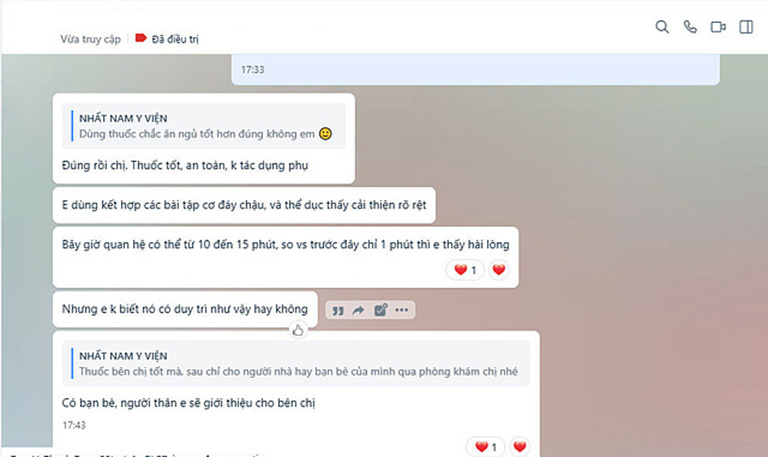The image size is (768, 457).
Task: Click red 'Đã điều trị' tag label
Action: coord(167,39)
